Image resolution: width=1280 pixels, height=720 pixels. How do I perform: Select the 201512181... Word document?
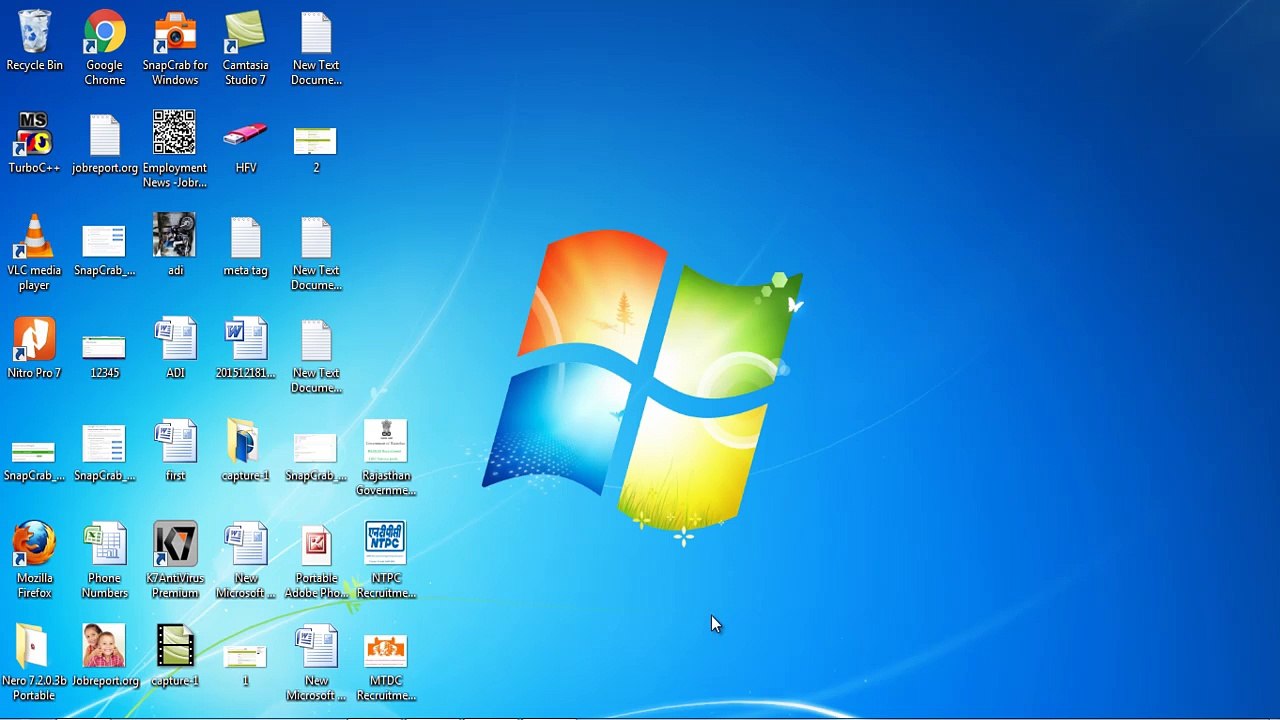[x=245, y=348]
